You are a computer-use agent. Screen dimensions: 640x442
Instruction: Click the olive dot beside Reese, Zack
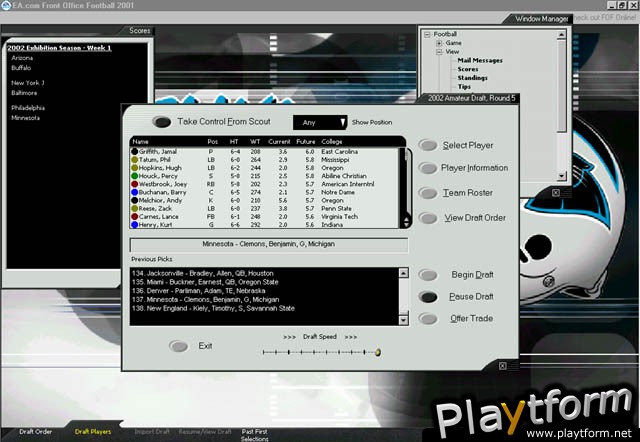point(134,209)
